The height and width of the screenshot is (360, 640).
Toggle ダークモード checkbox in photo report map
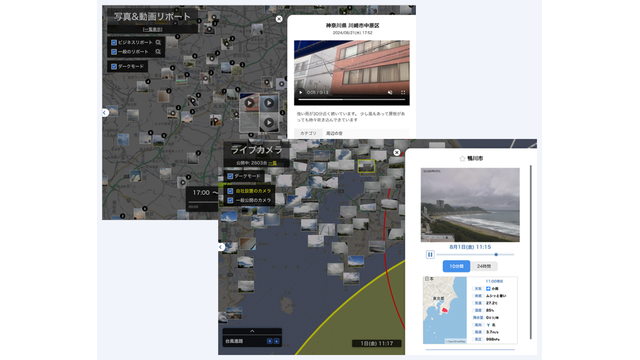click(x=114, y=67)
